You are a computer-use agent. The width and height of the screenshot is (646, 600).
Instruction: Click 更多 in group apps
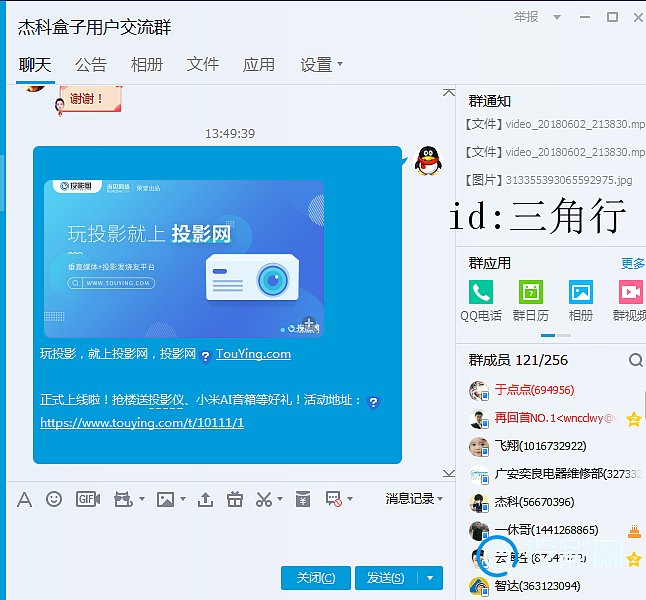[633, 263]
